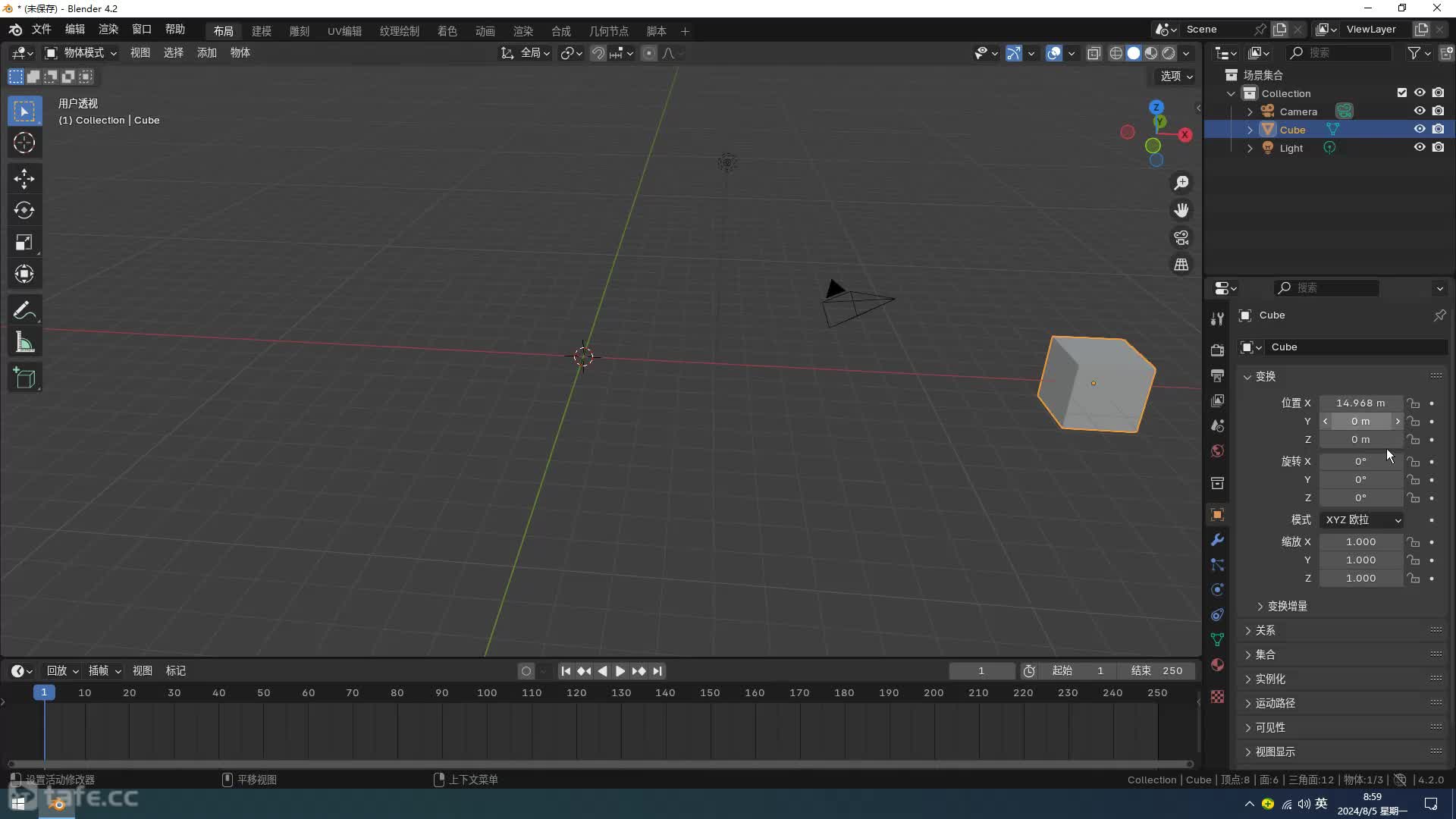Switch to the 几何节点 workspace tab
Viewport: 1456px width, 819px height.
click(608, 31)
